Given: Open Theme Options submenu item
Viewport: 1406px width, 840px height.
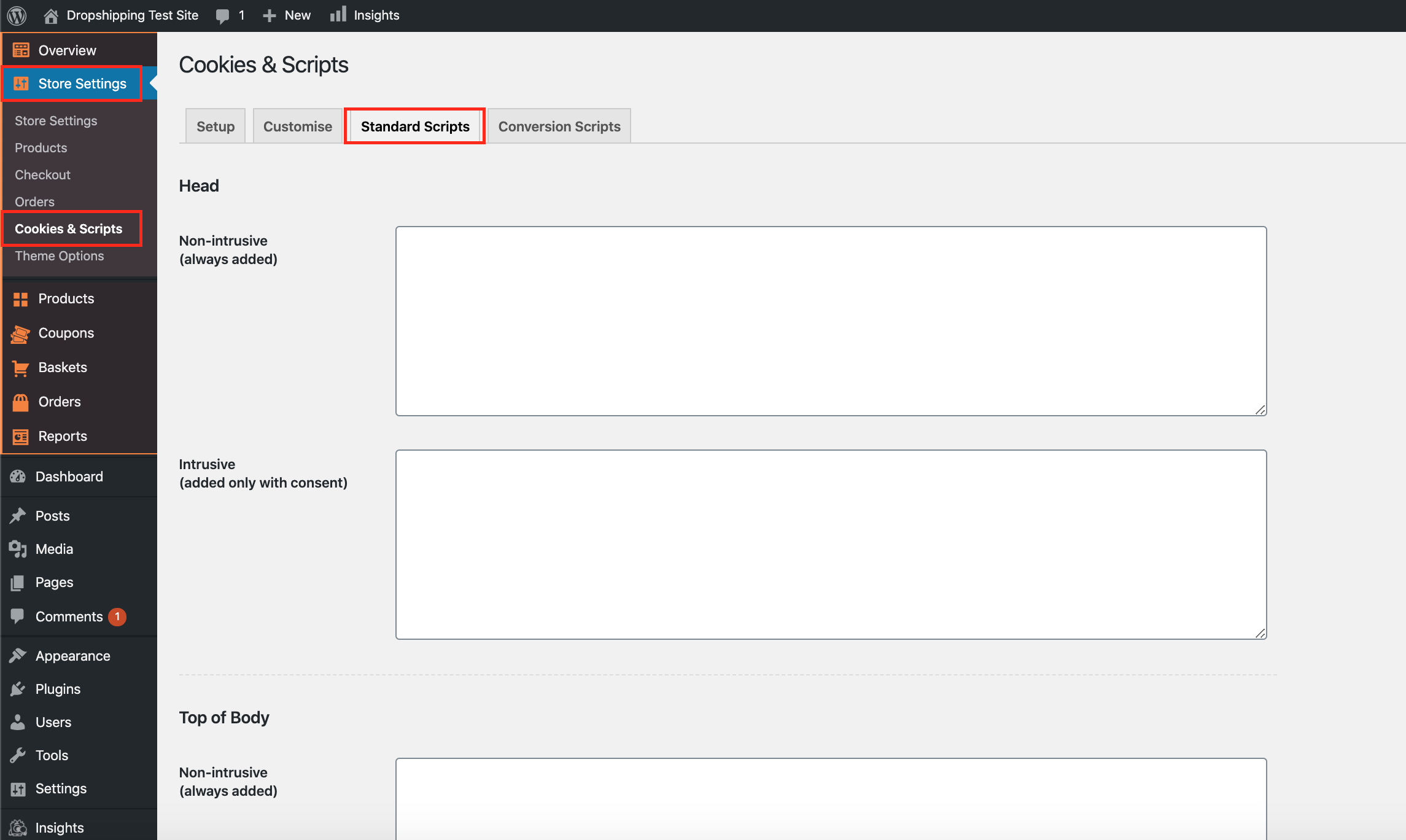Looking at the screenshot, I should click(59, 256).
